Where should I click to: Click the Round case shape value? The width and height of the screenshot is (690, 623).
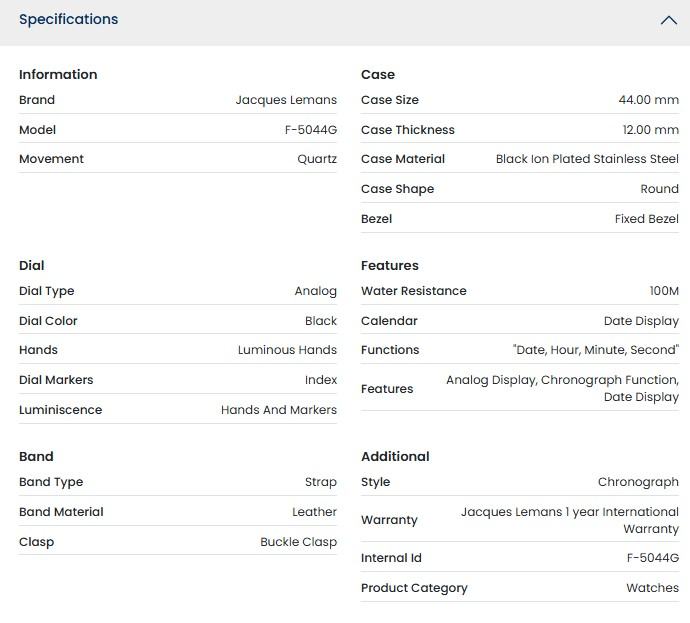point(659,189)
